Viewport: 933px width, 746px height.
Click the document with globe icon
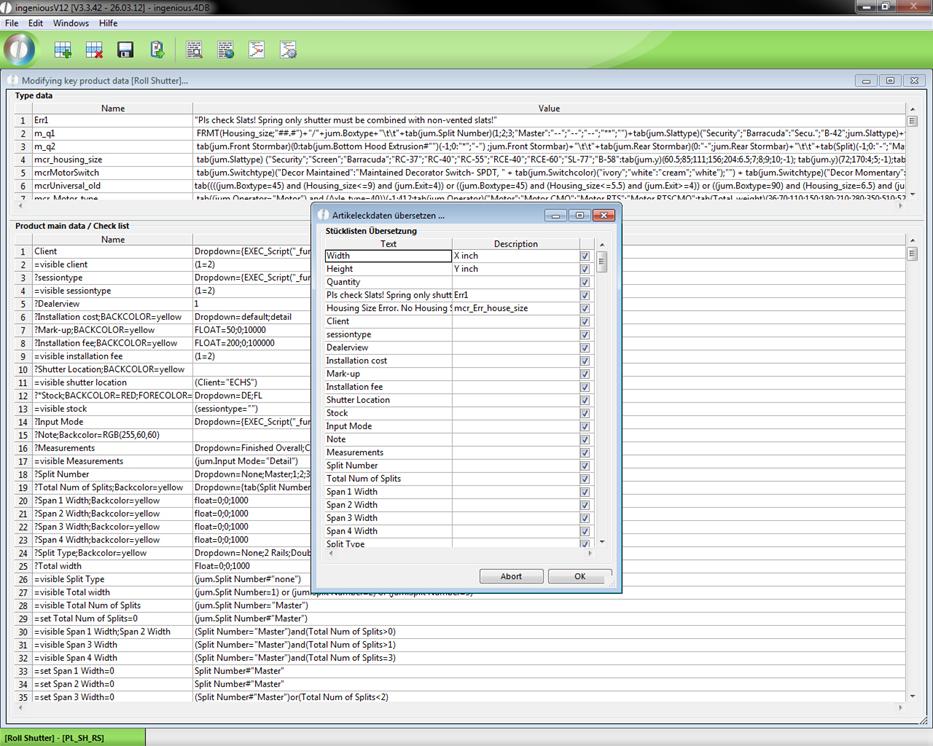point(226,49)
